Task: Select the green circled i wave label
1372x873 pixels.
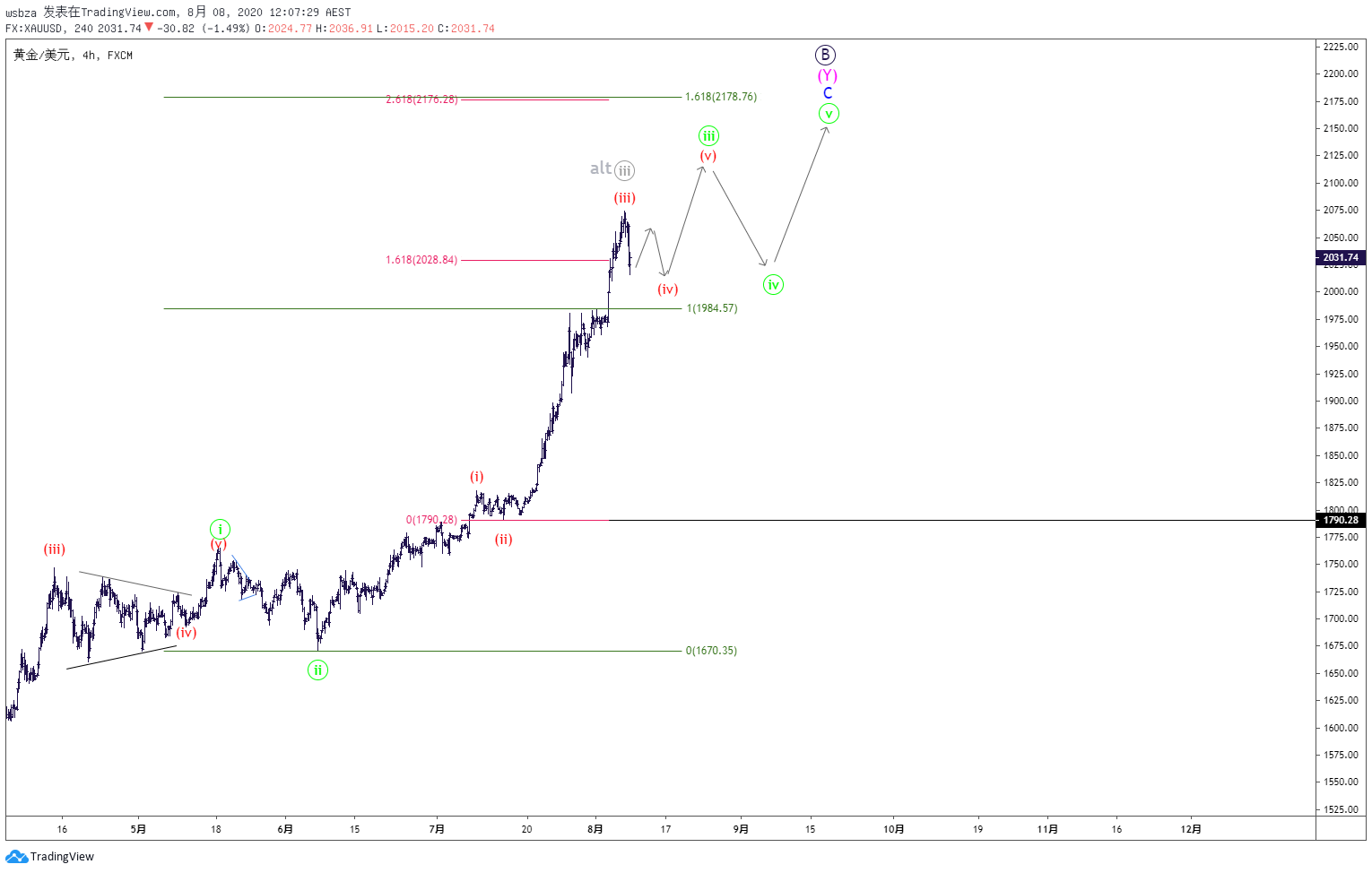Action: (x=220, y=529)
